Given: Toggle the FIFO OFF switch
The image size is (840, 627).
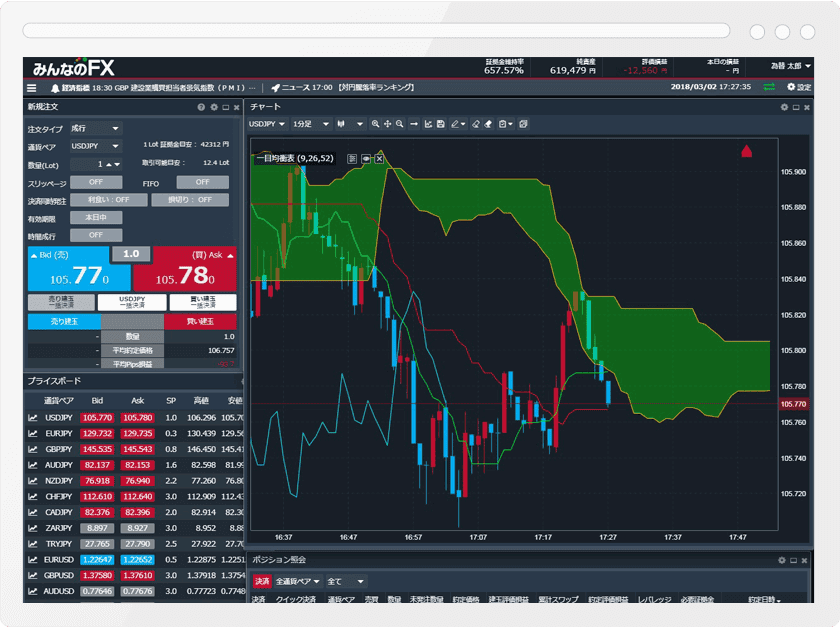Looking at the screenshot, I should (x=202, y=182).
